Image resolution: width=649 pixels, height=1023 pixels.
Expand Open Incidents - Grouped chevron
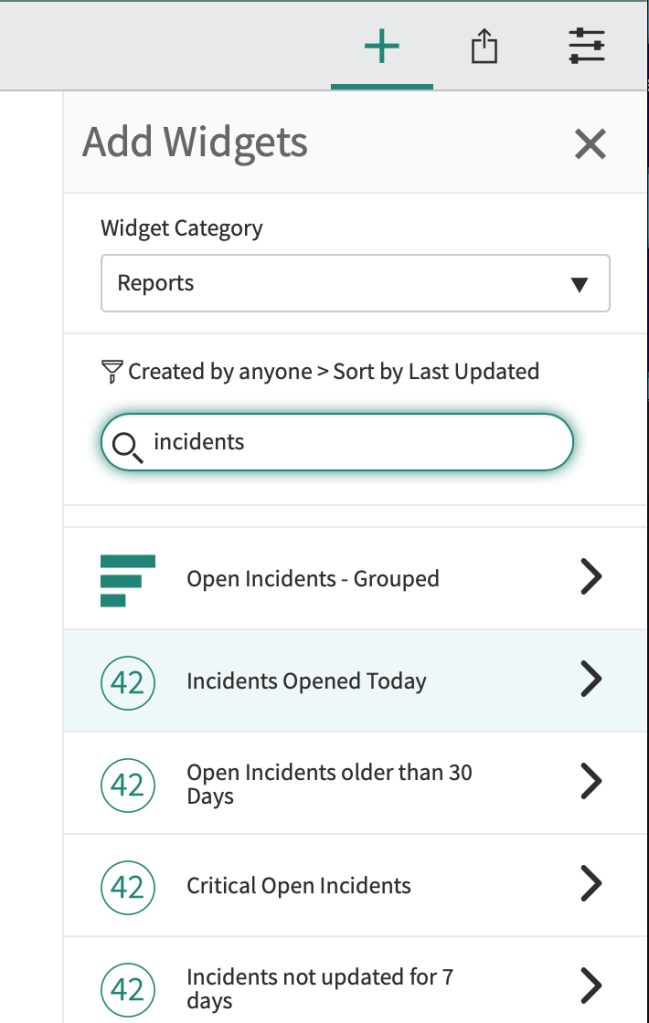pyautogui.click(x=591, y=577)
